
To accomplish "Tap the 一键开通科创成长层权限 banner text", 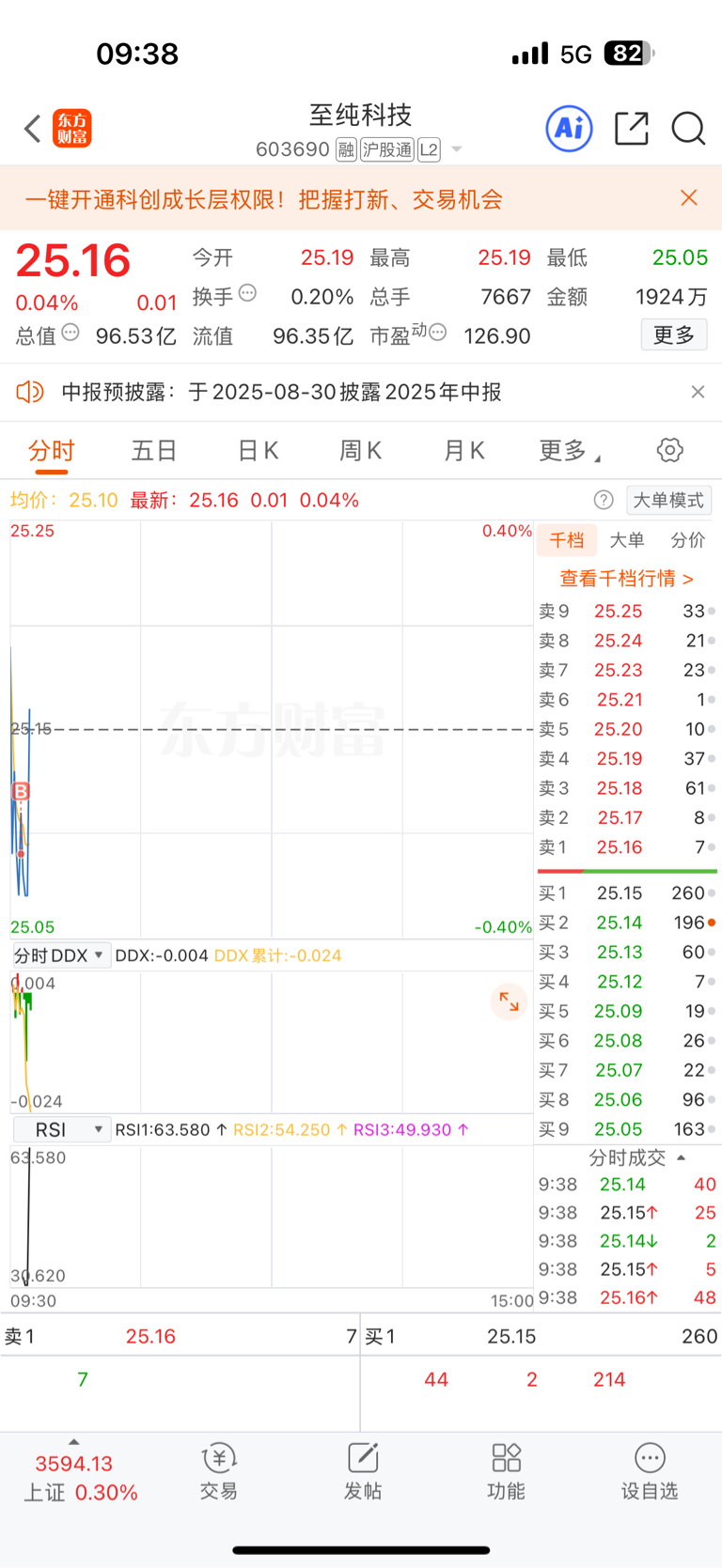I will pos(263,199).
